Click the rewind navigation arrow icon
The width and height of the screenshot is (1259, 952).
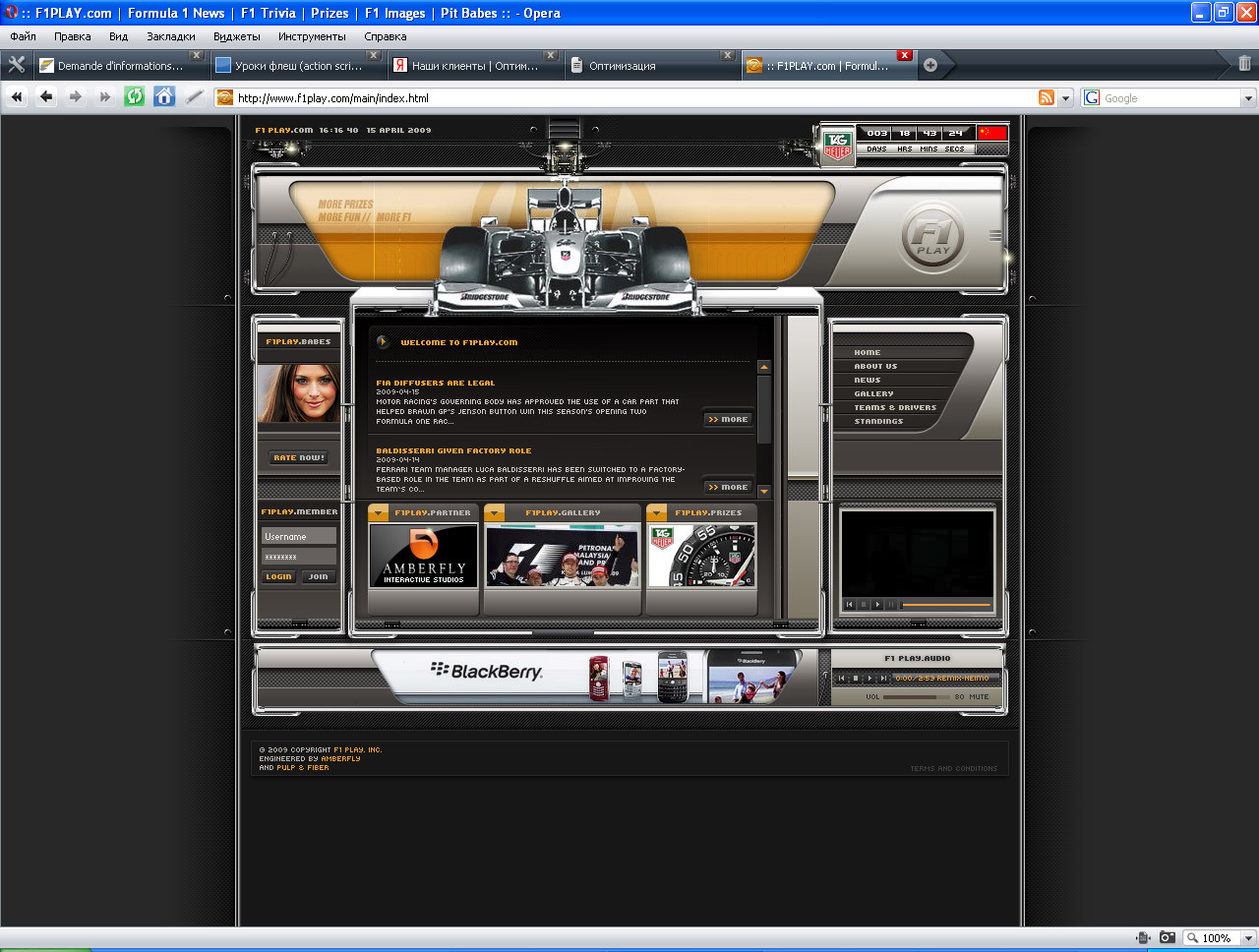(x=17, y=96)
